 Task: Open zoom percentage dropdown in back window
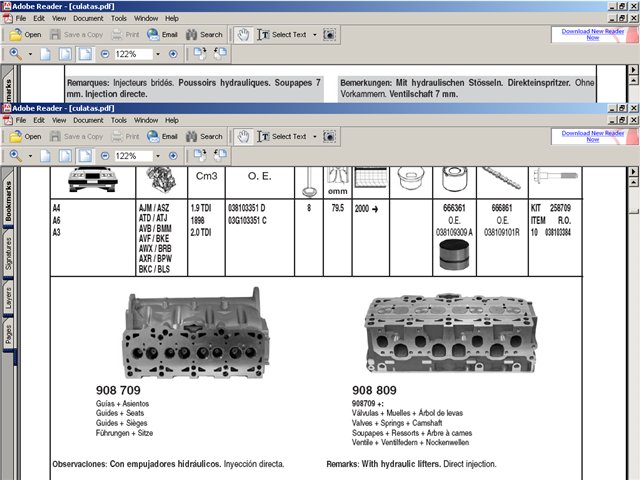158,54
